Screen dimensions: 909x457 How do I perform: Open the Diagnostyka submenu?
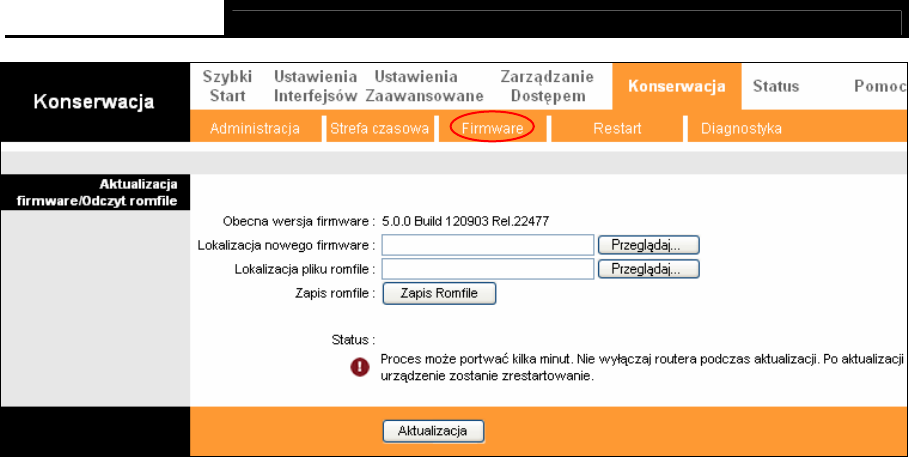pos(741,128)
